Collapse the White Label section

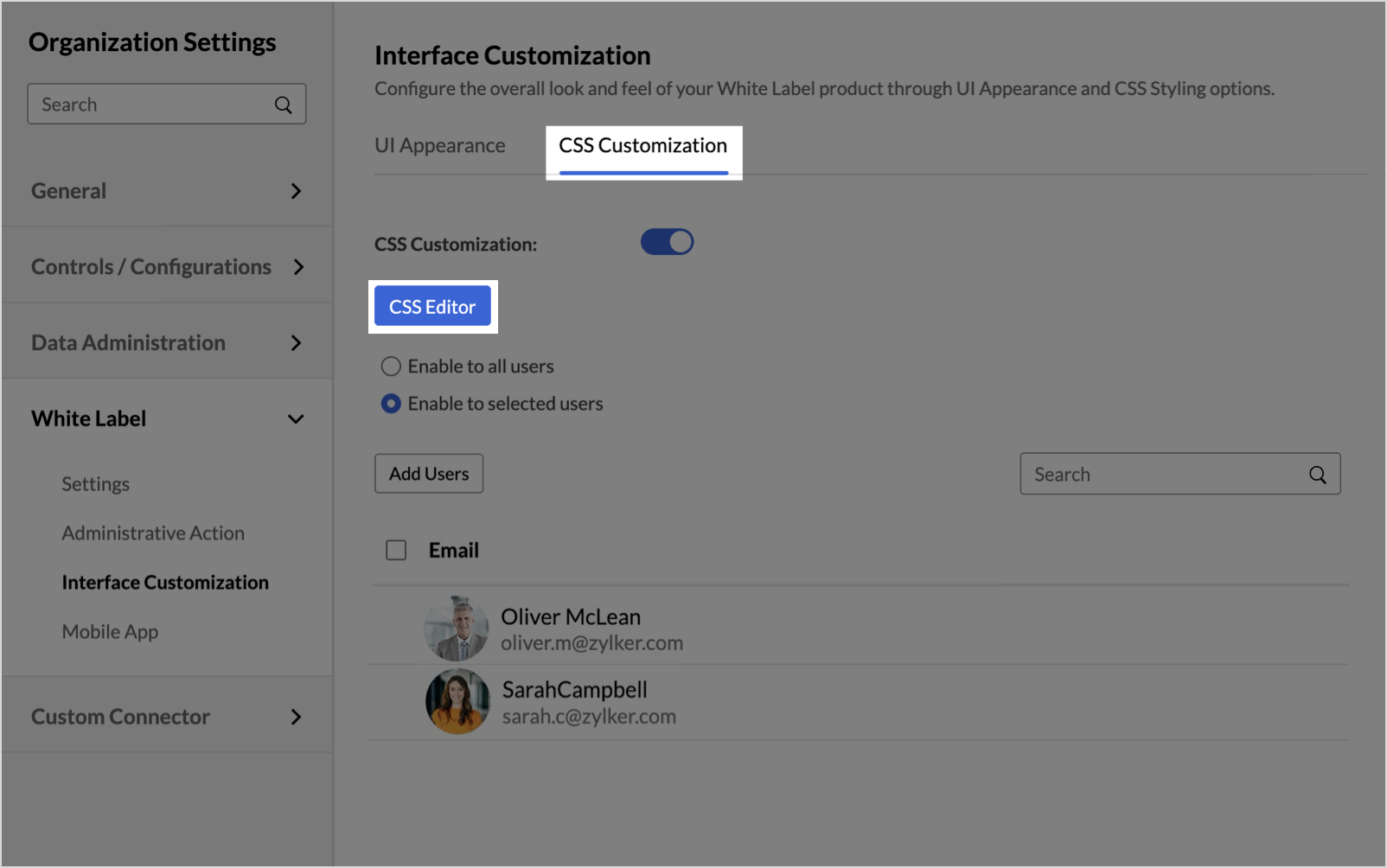click(x=296, y=419)
